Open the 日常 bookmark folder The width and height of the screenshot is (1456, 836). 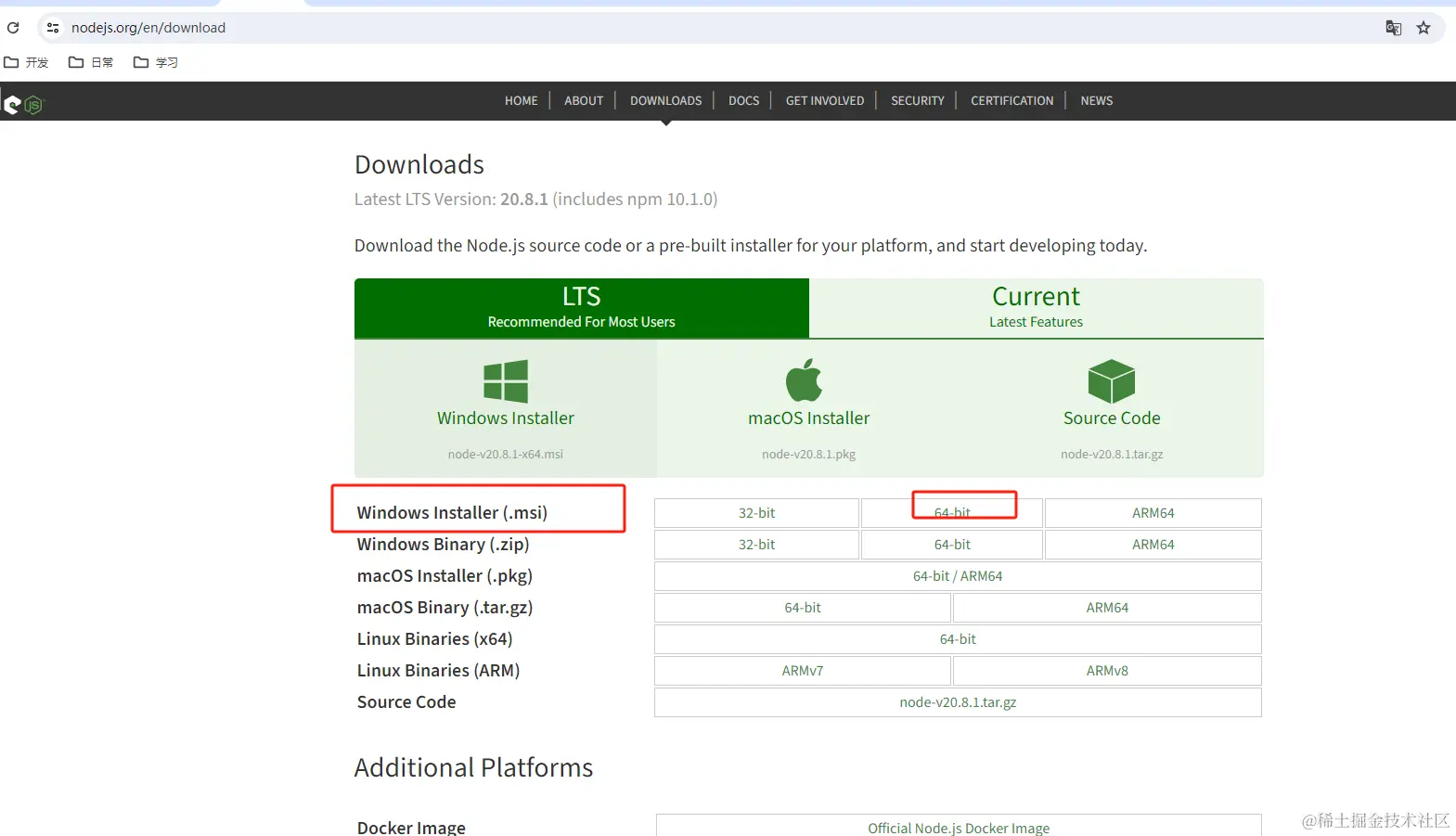click(91, 62)
